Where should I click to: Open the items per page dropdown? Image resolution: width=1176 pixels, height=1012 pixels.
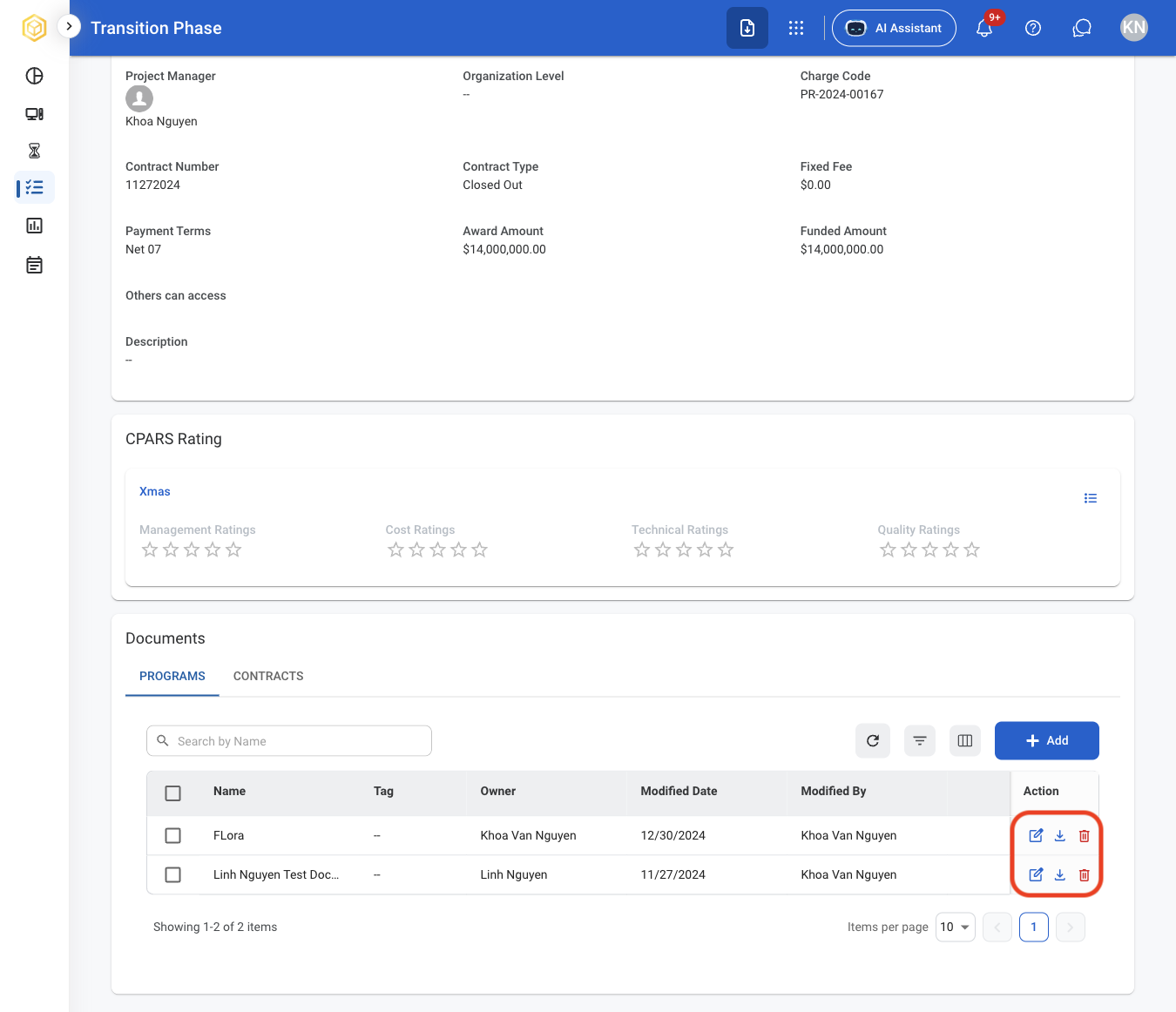pyautogui.click(x=956, y=928)
